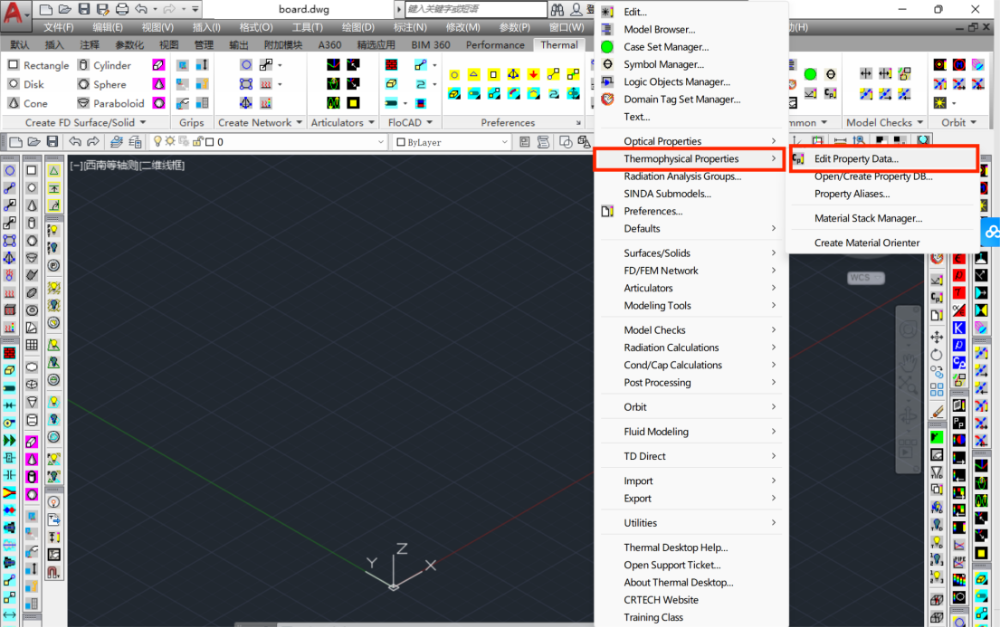Click the Print icon in quick access toolbar

(122, 9)
